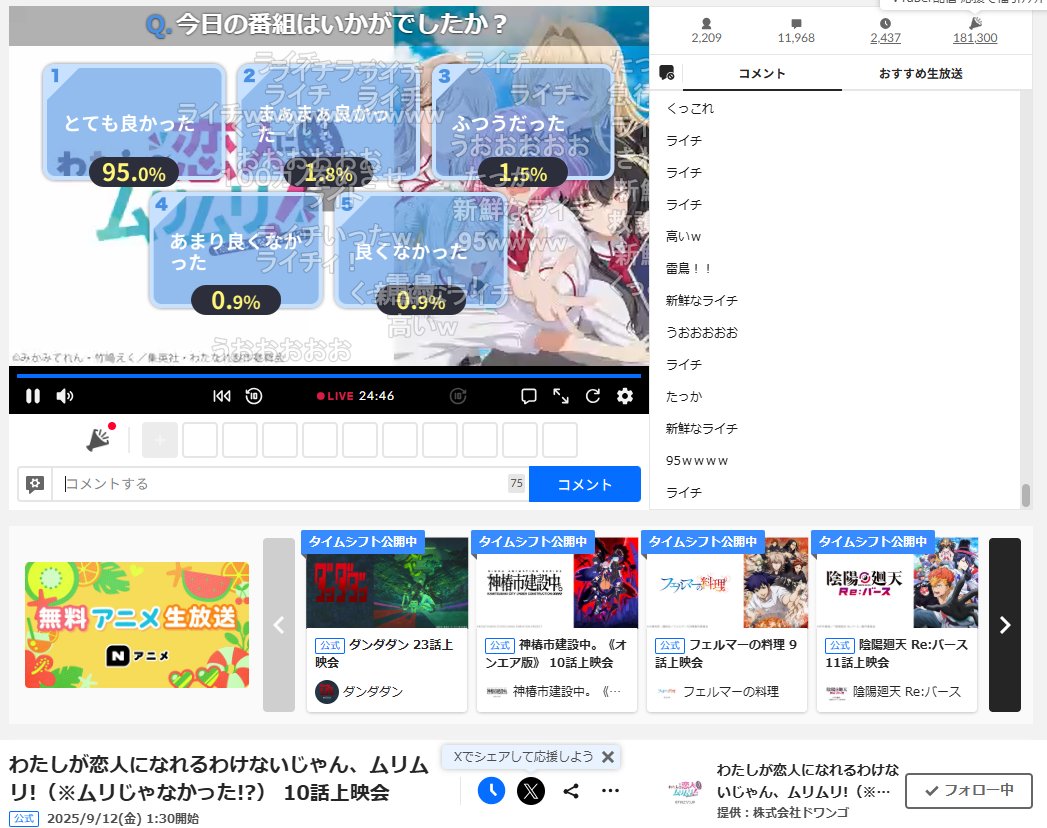Image resolution: width=1047 pixels, height=828 pixels.
Task: Click the comment list scrollbar
Action: (x=1026, y=495)
